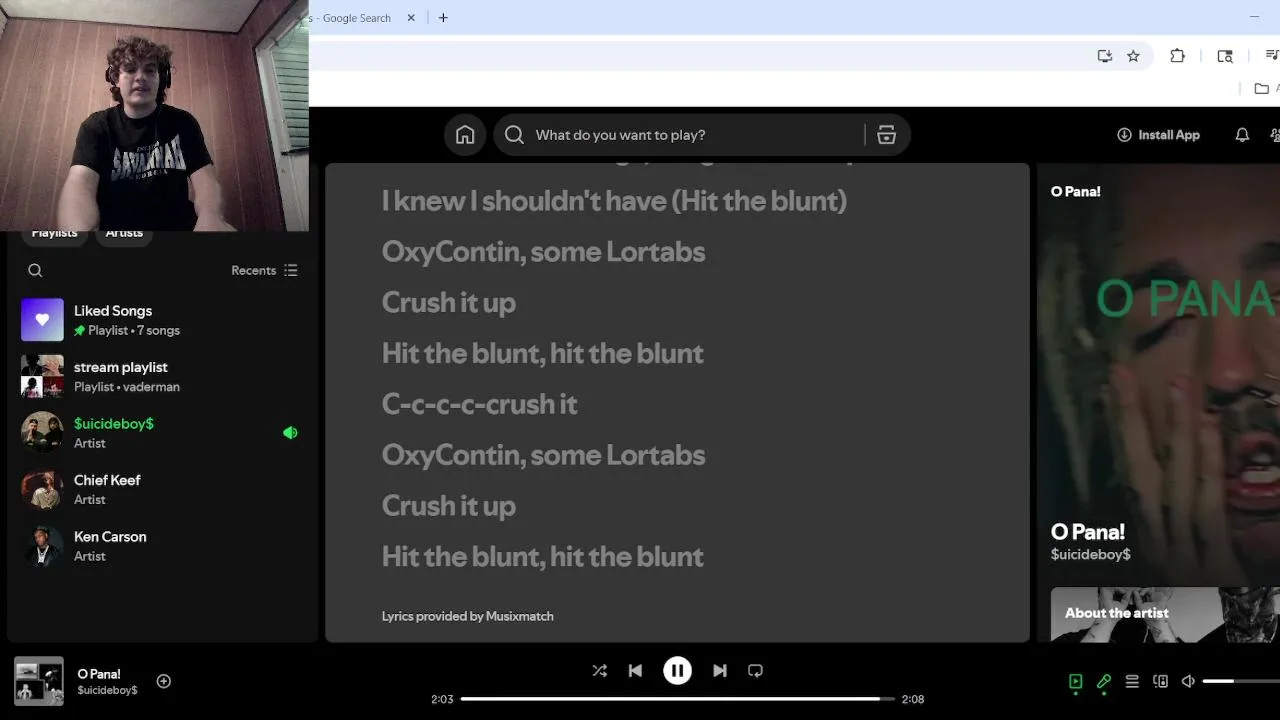Open the tab search icon in Chrome
The width and height of the screenshot is (1280, 720).
tap(1225, 56)
